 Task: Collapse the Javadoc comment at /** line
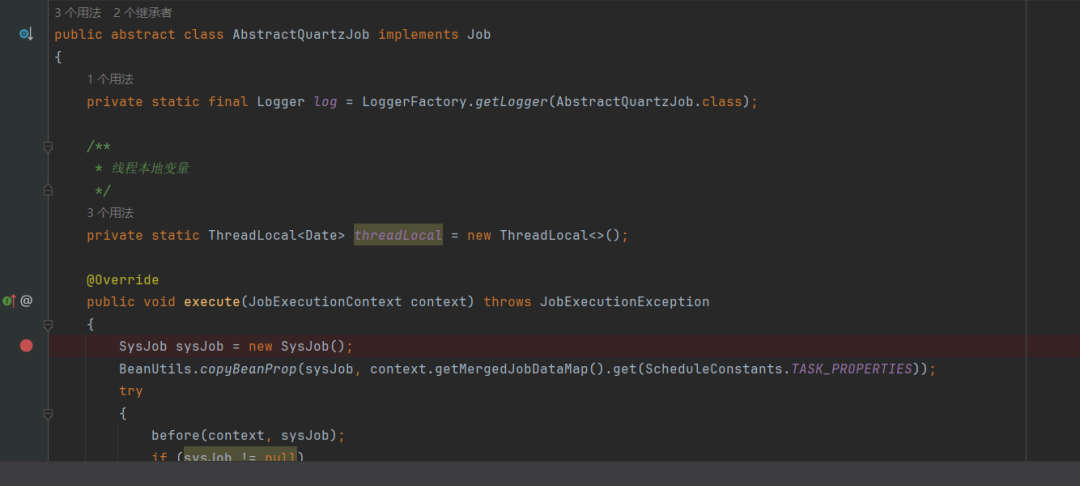48,147
